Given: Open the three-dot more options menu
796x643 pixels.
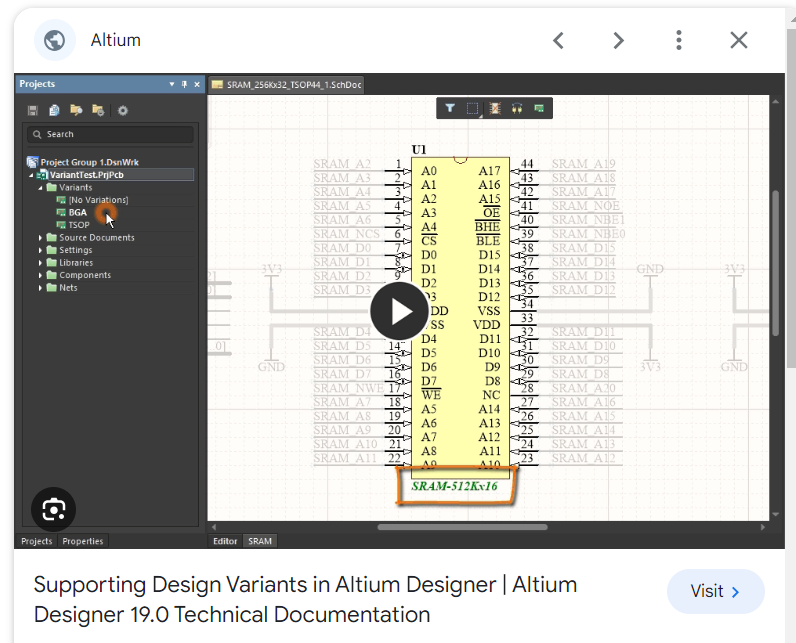Looking at the screenshot, I should click(679, 40).
